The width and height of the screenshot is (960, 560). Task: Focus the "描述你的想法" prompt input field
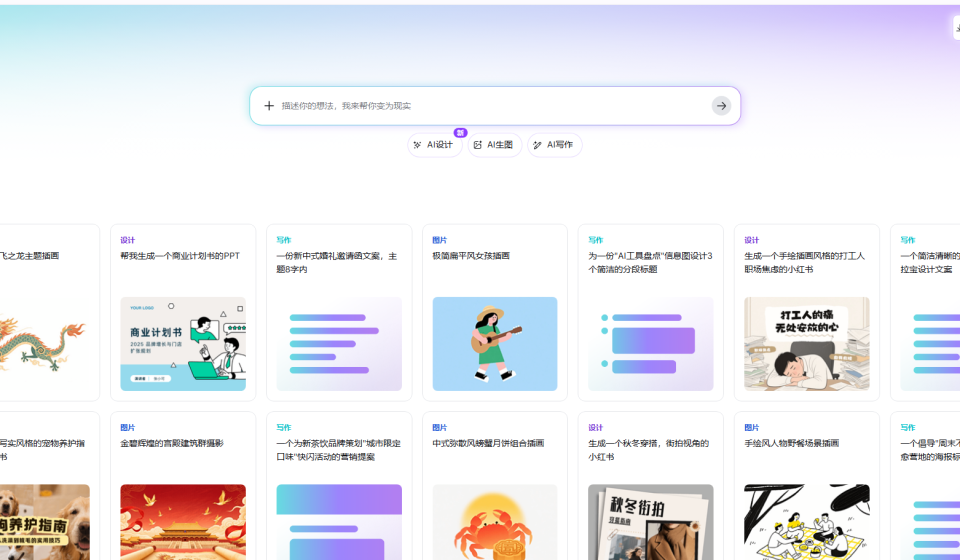pos(494,106)
